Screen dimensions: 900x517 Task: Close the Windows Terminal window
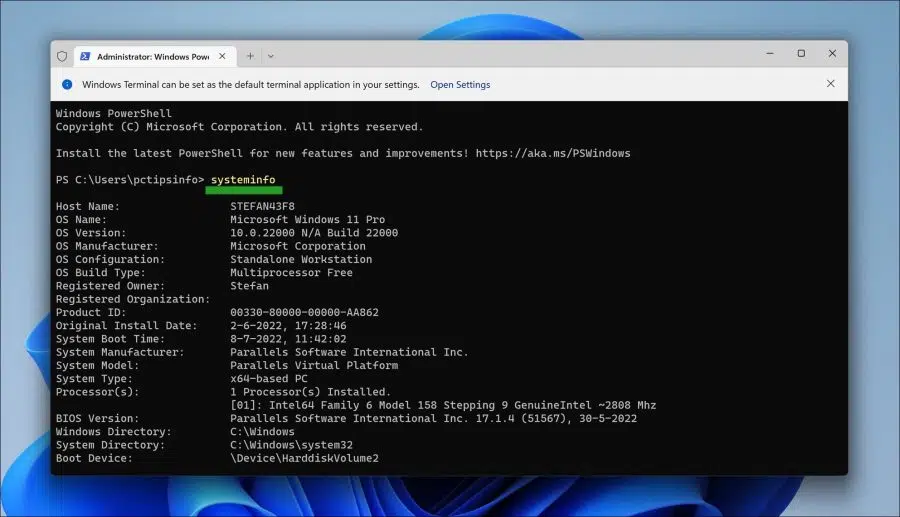tap(832, 53)
